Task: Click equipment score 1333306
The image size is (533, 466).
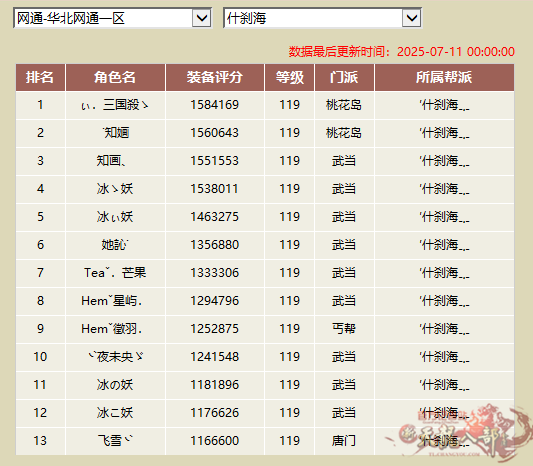Action: (x=214, y=273)
